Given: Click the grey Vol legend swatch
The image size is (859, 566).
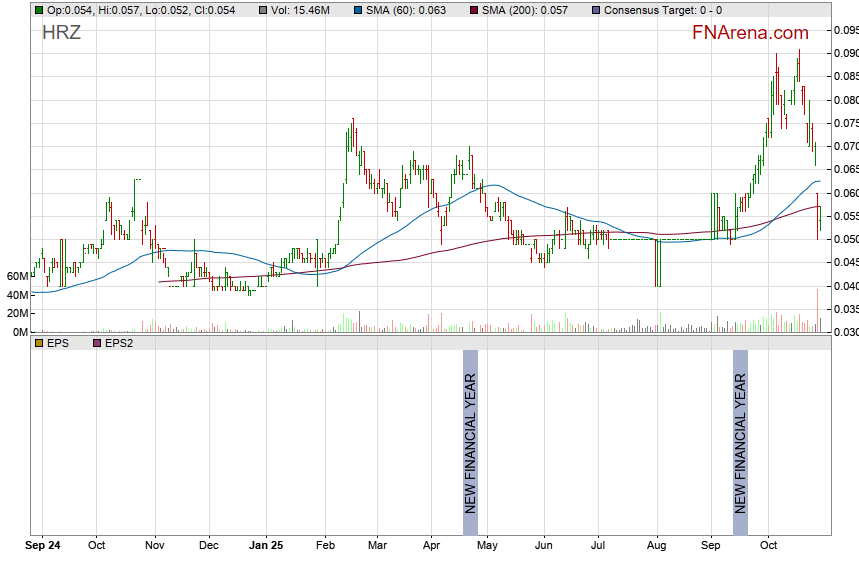Looking at the screenshot, I should [262, 9].
